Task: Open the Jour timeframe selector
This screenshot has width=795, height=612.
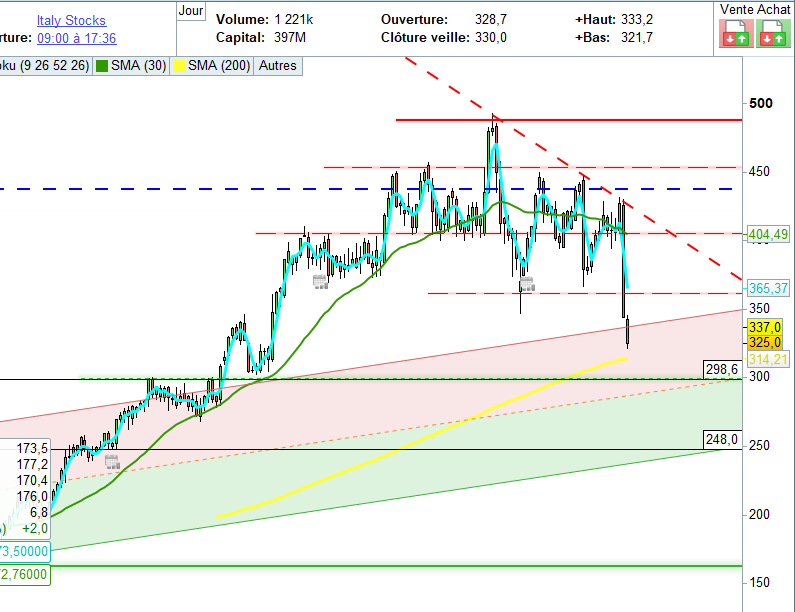Action: [x=190, y=10]
